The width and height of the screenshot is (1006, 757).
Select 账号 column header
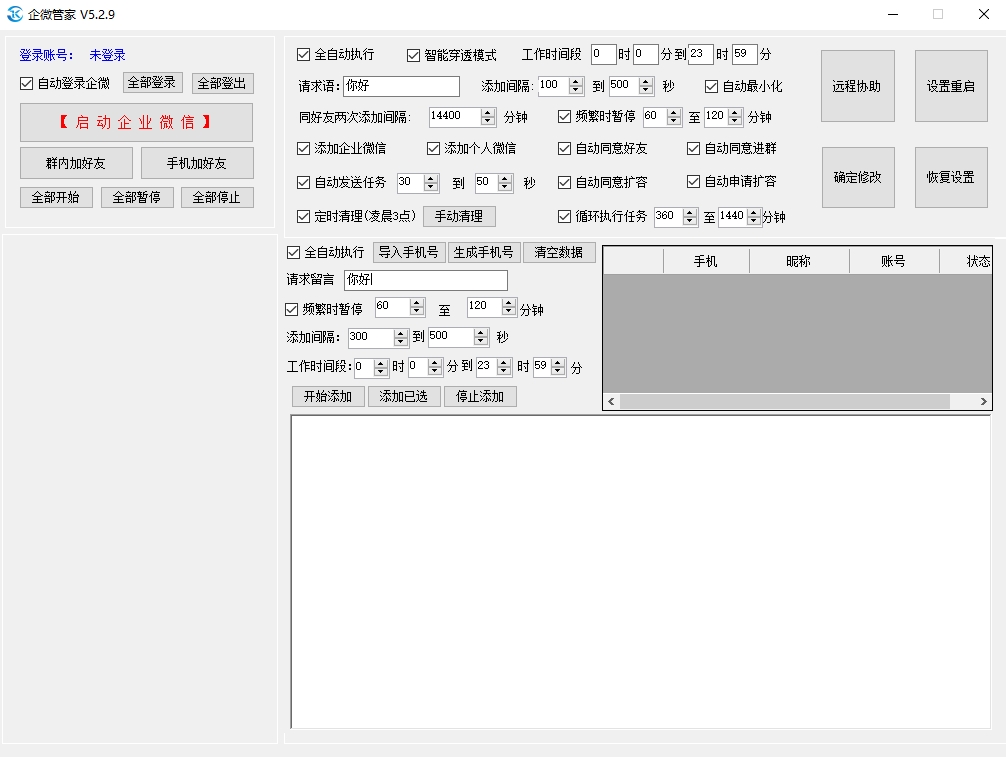(894, 261)
